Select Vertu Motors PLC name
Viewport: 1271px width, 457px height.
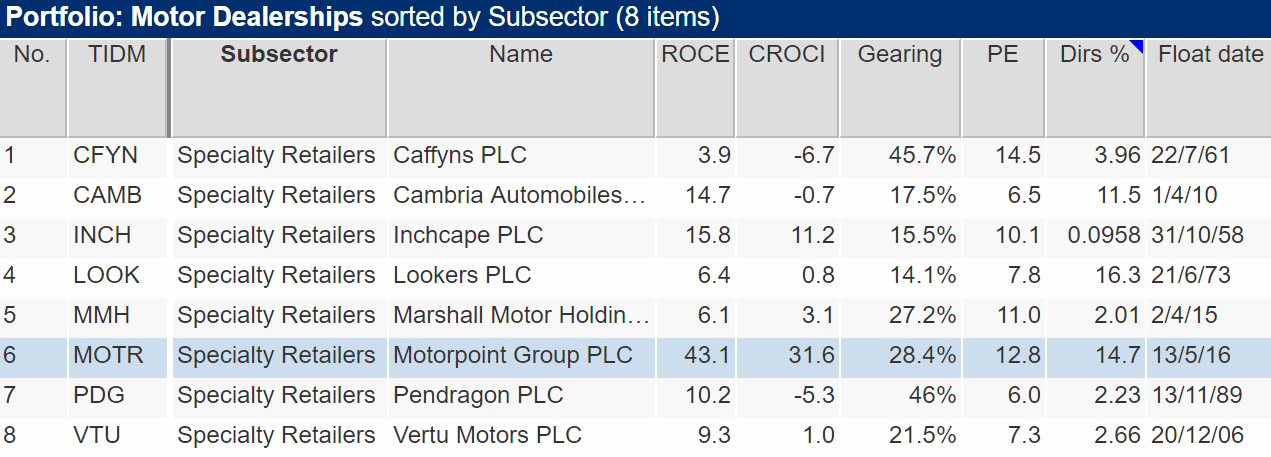(x=487, y=436)
